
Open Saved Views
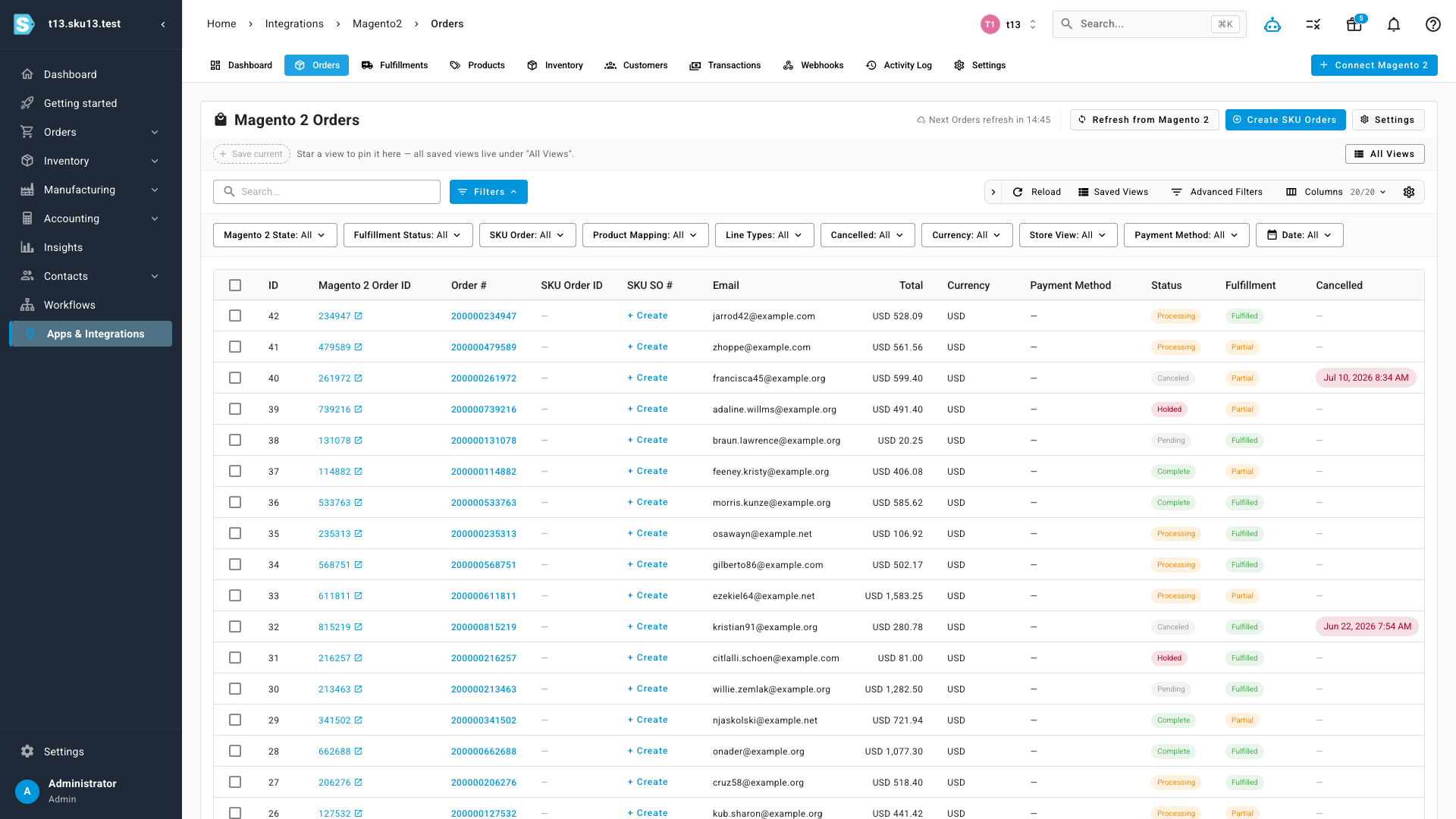click(x=1113, y=192)
